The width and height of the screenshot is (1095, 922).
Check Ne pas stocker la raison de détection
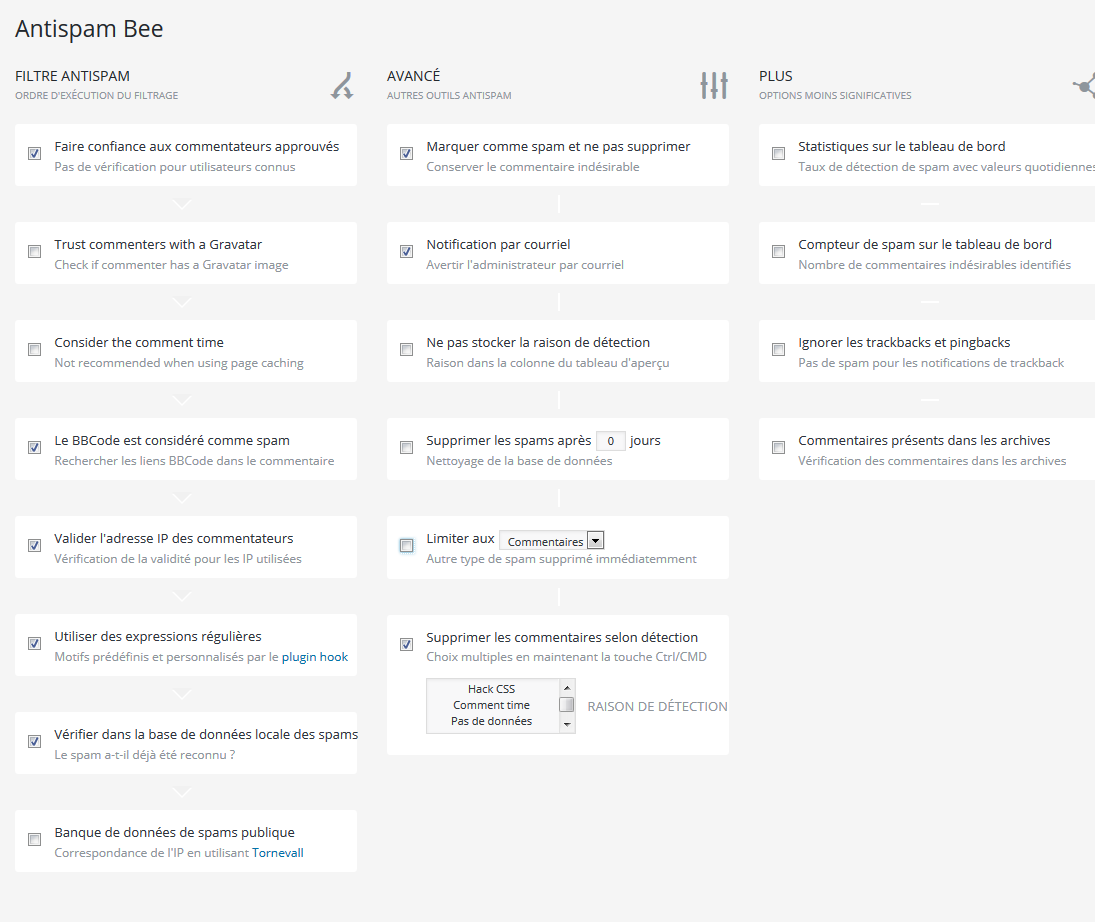406,349
